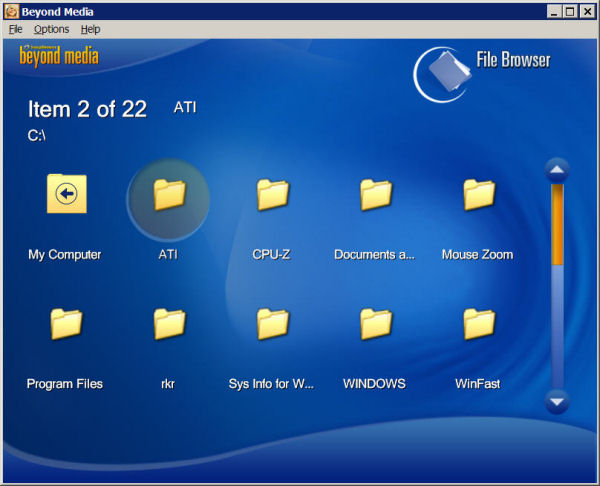
Task: Open the Program Files folder icon
Action: pos(66,324)
